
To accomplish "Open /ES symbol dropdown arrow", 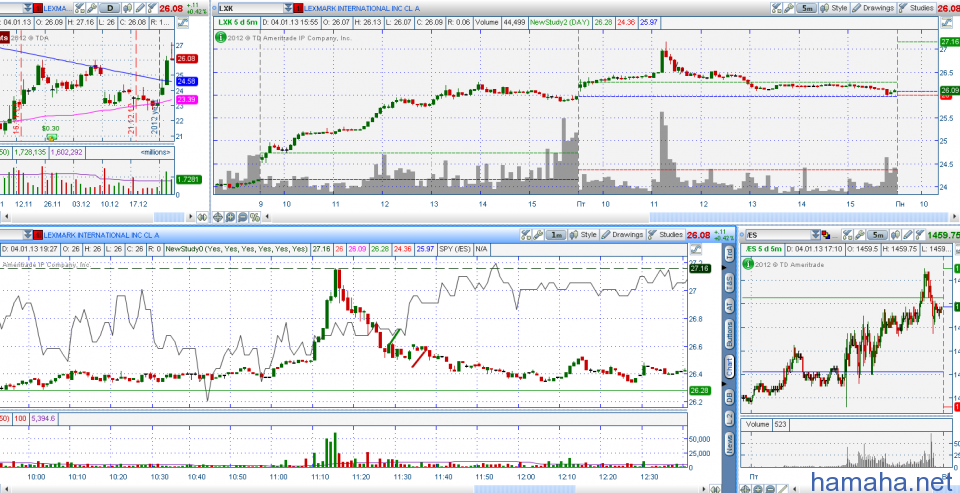I will pos(816,235).
